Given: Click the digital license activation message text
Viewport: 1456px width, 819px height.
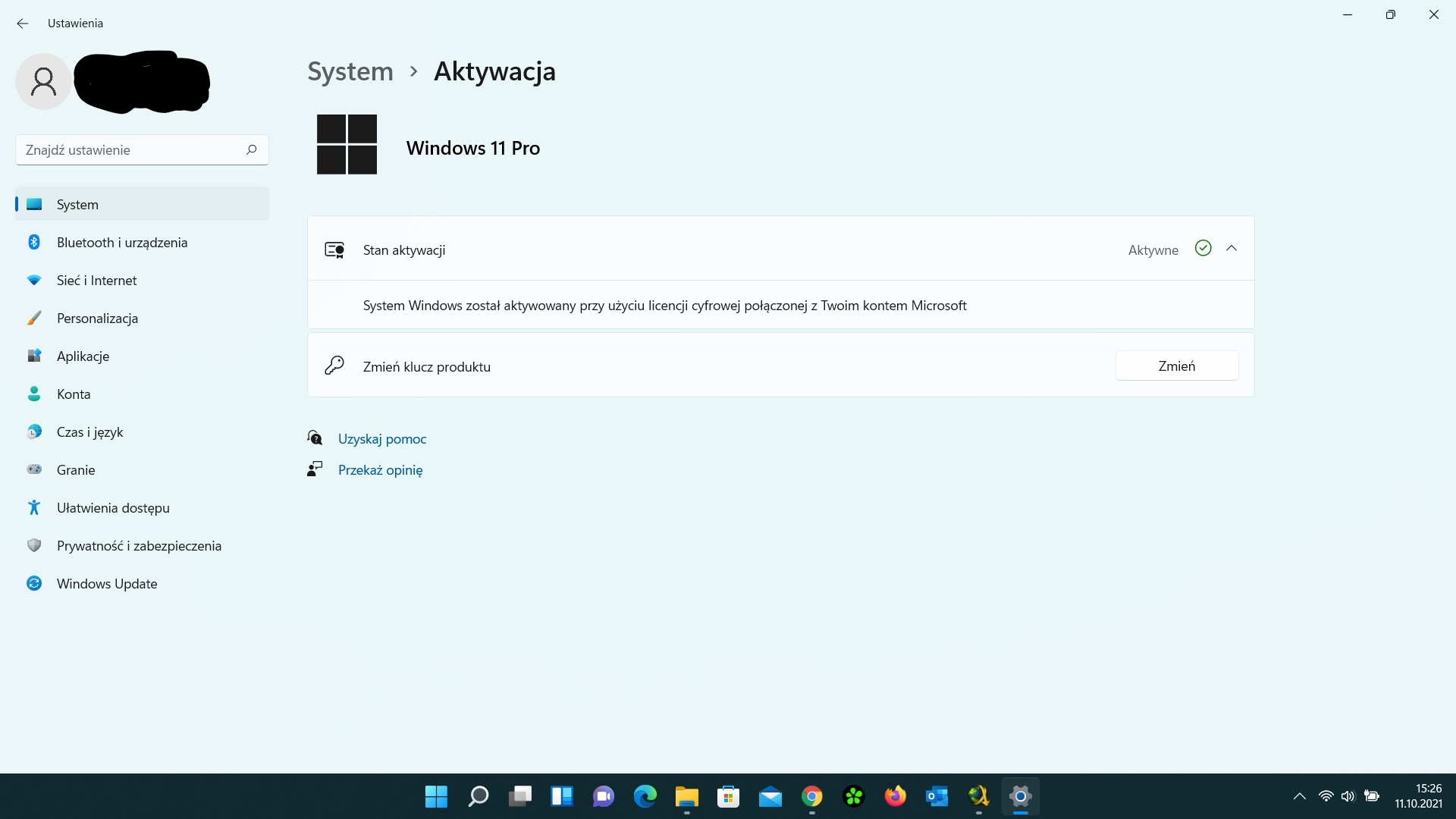Looking at the screenshot, I should [664, 305].
